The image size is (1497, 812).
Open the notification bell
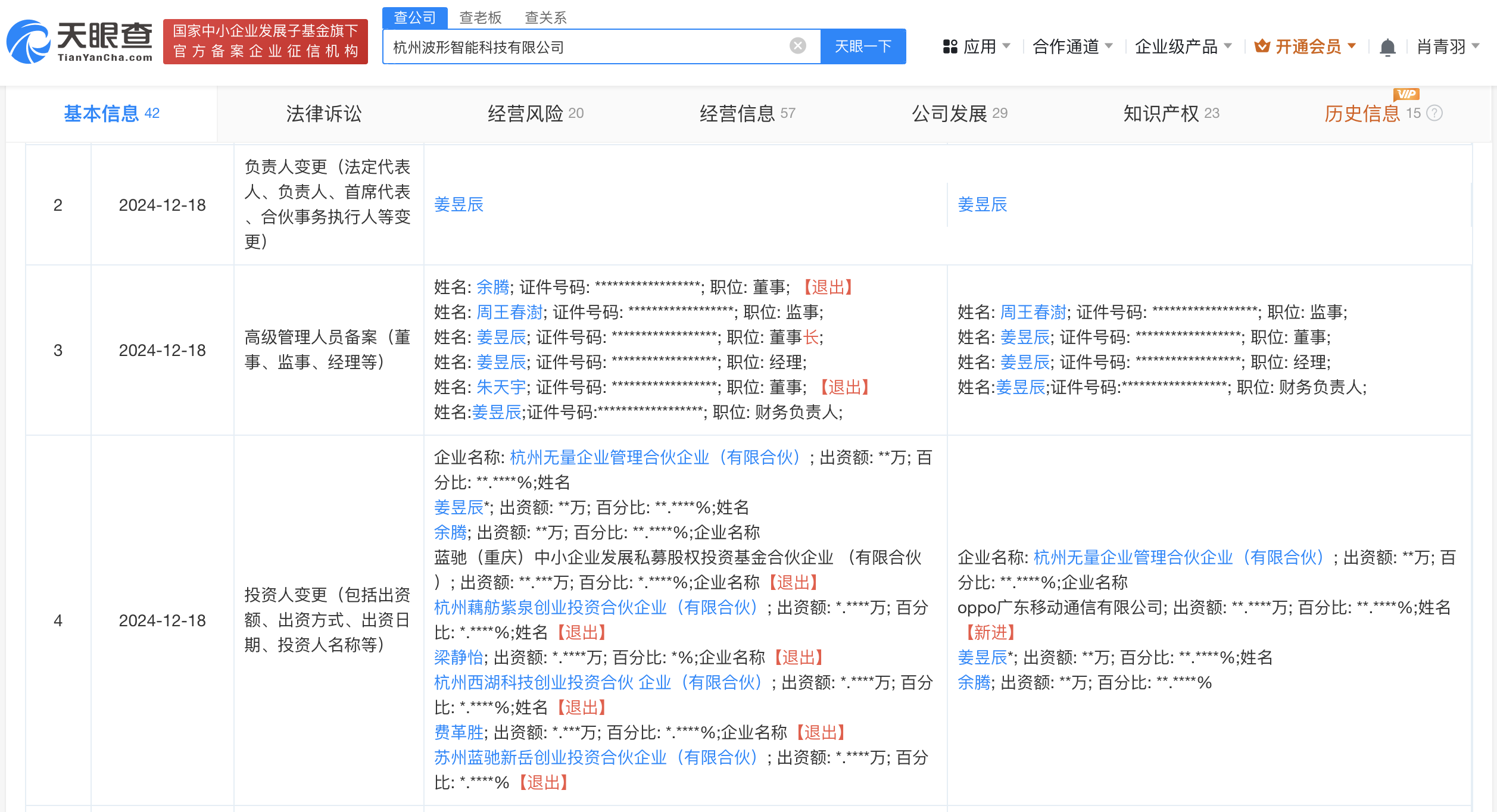1387,46
